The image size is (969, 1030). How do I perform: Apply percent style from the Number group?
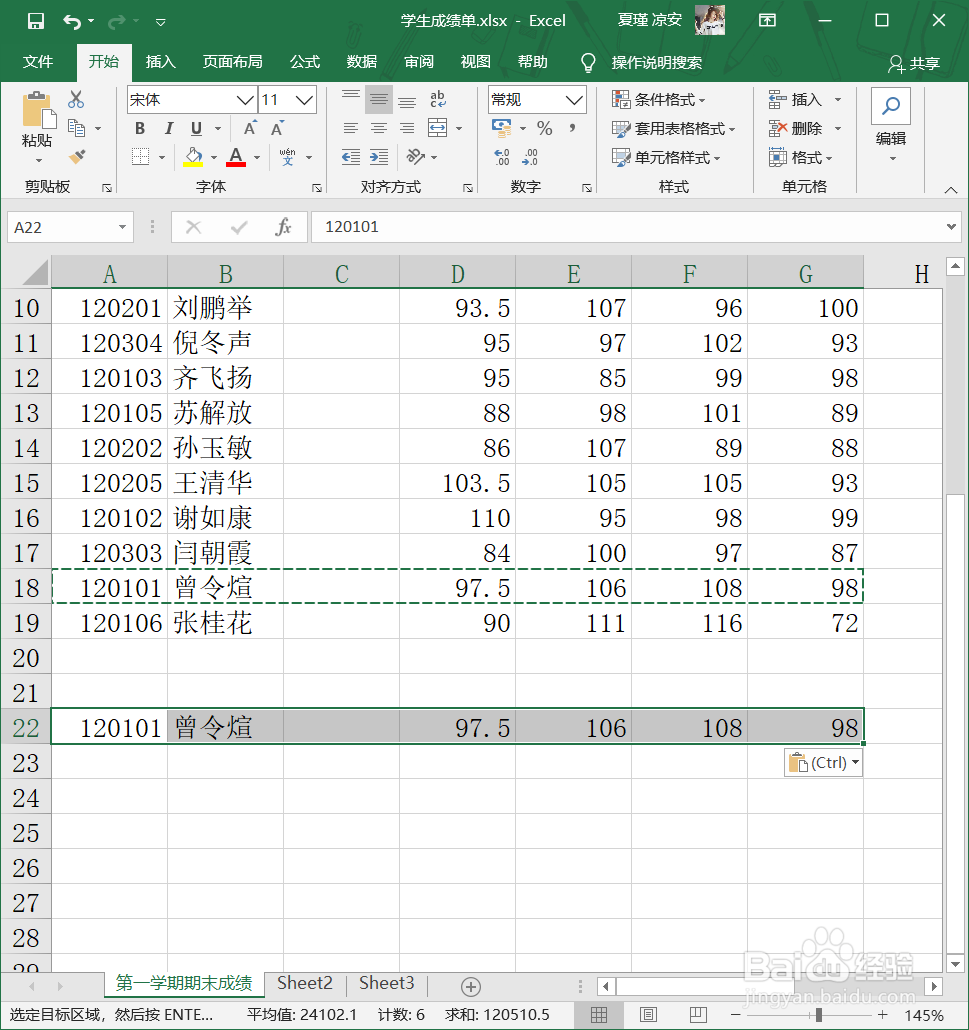(x=545, y=128)
